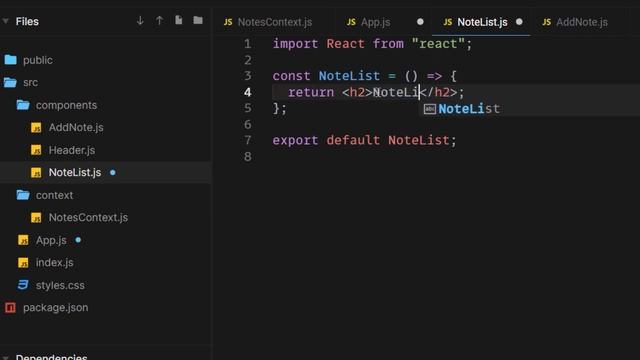Click 'const' keyword on line 3
Image resolution: width=640 pixels, height=360 pixels.
pyautogui.click(x=291, y=76)
